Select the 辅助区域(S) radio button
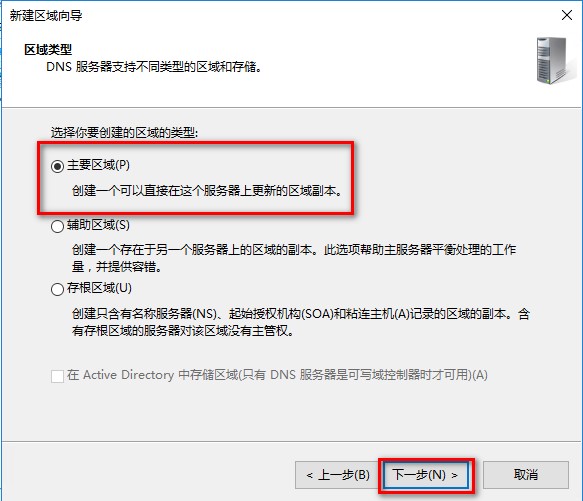583x501 pixels. [57, 226]
